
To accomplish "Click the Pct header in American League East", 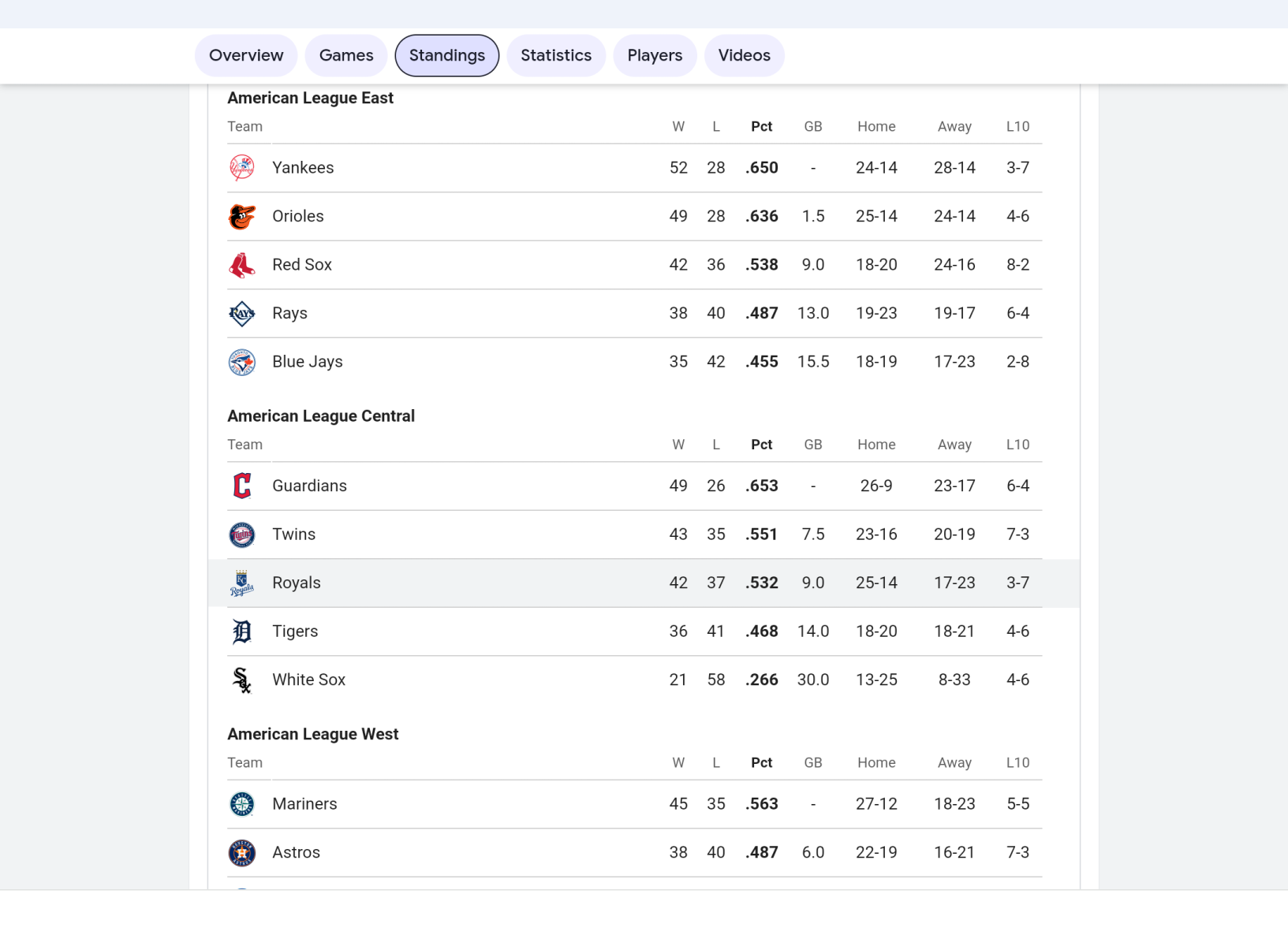I will pos(761,127).
